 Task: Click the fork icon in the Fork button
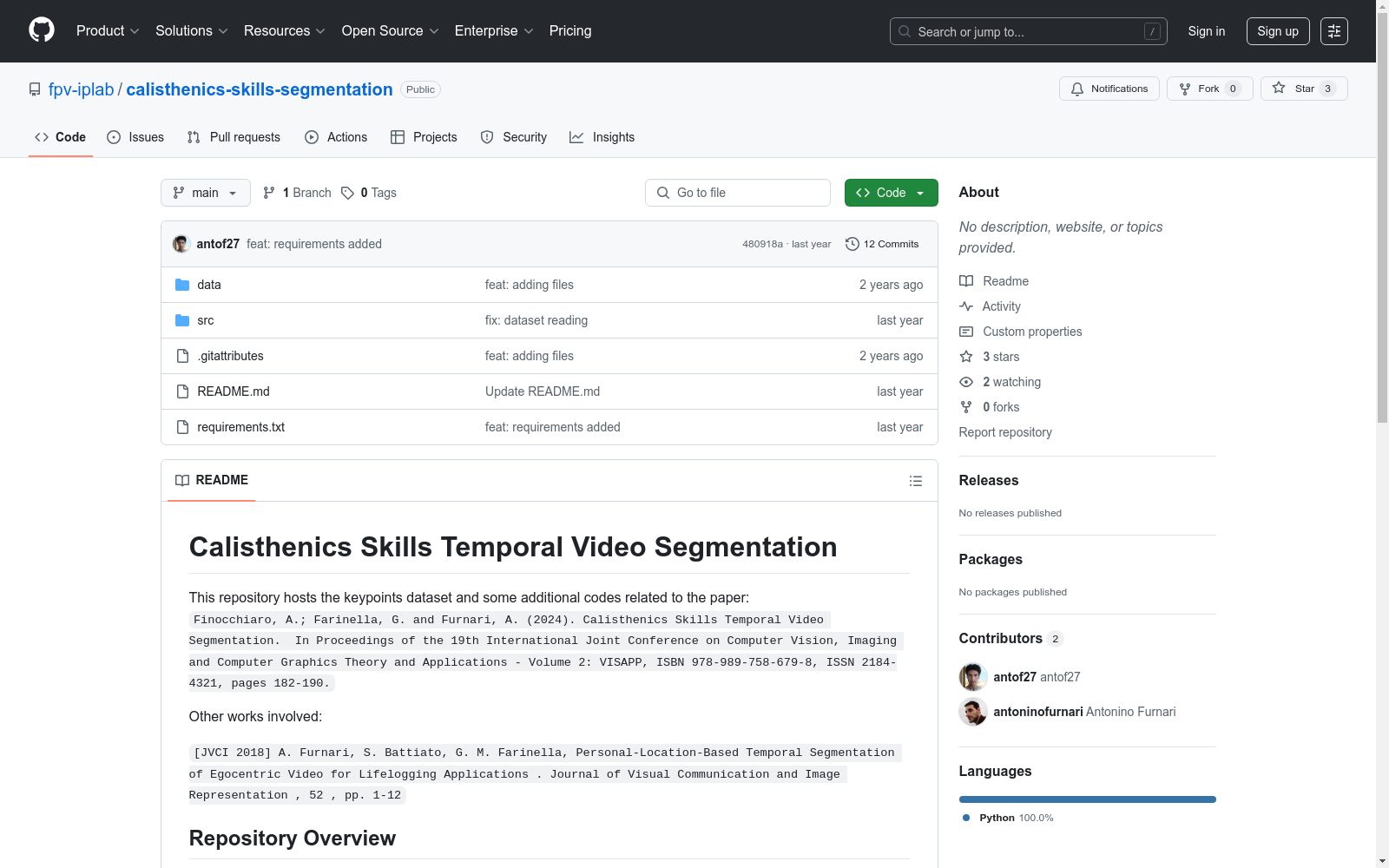click(1185, 89)
